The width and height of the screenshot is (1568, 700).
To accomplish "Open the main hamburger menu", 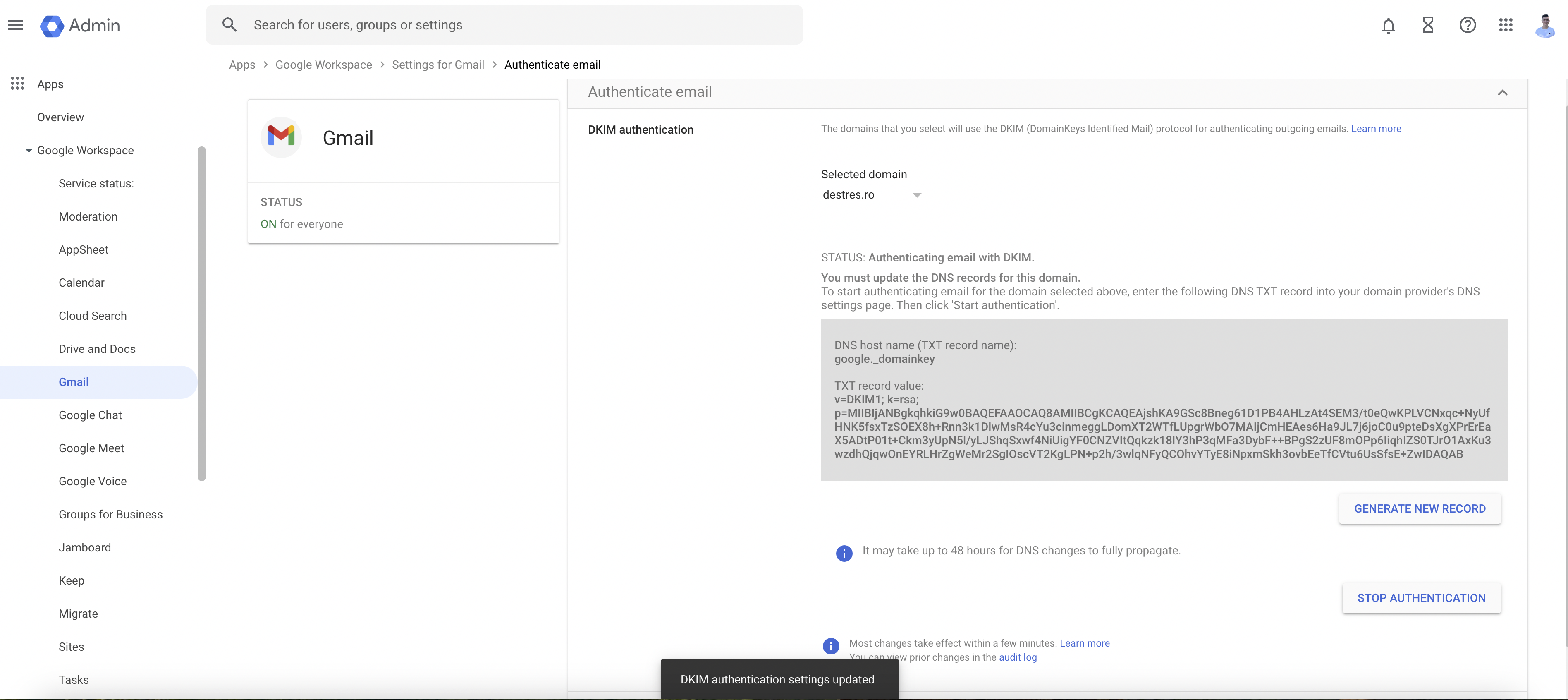I will [16, 25].
